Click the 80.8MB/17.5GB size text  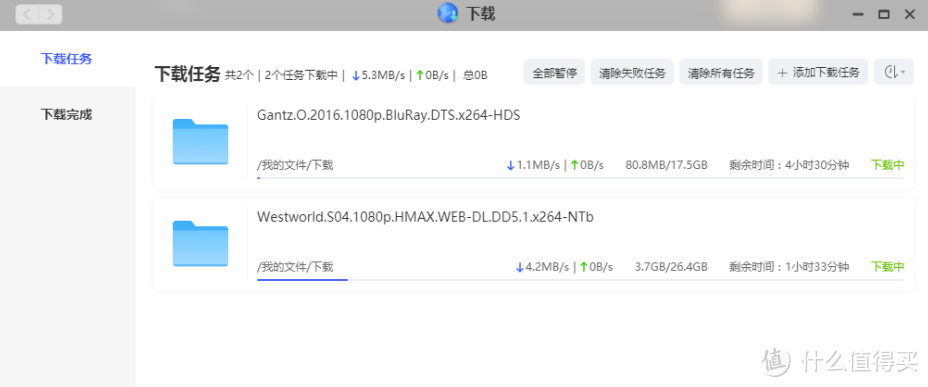click(x=666, y=165)
